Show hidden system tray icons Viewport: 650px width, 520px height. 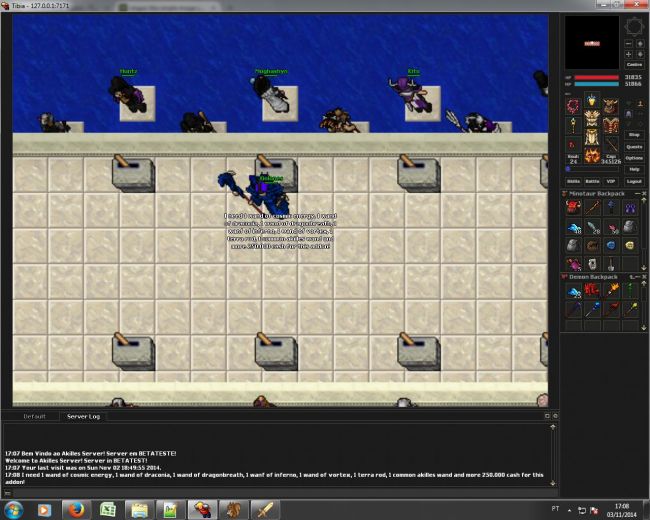pos(569,510)
